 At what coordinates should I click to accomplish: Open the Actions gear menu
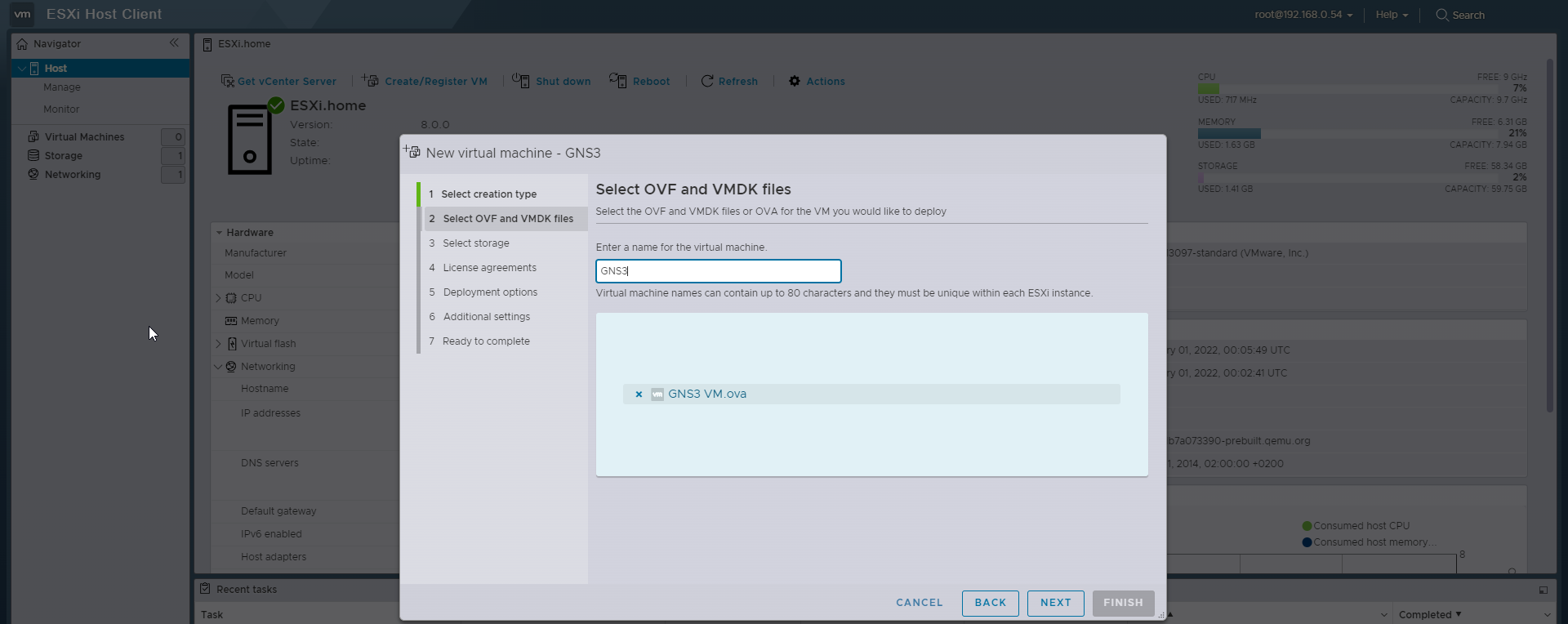click(795, 81)
